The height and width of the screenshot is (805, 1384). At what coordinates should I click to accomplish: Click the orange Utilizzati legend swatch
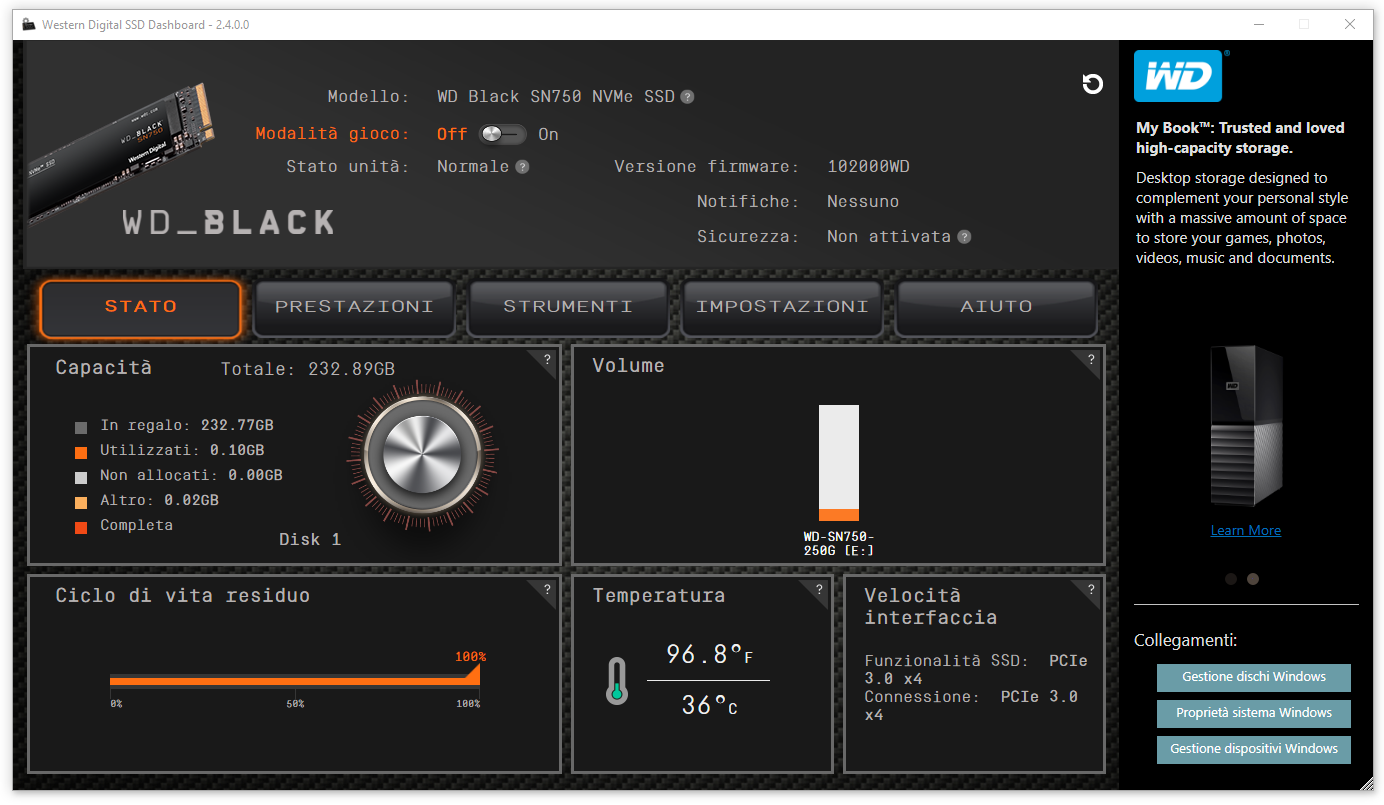(81, 452)
